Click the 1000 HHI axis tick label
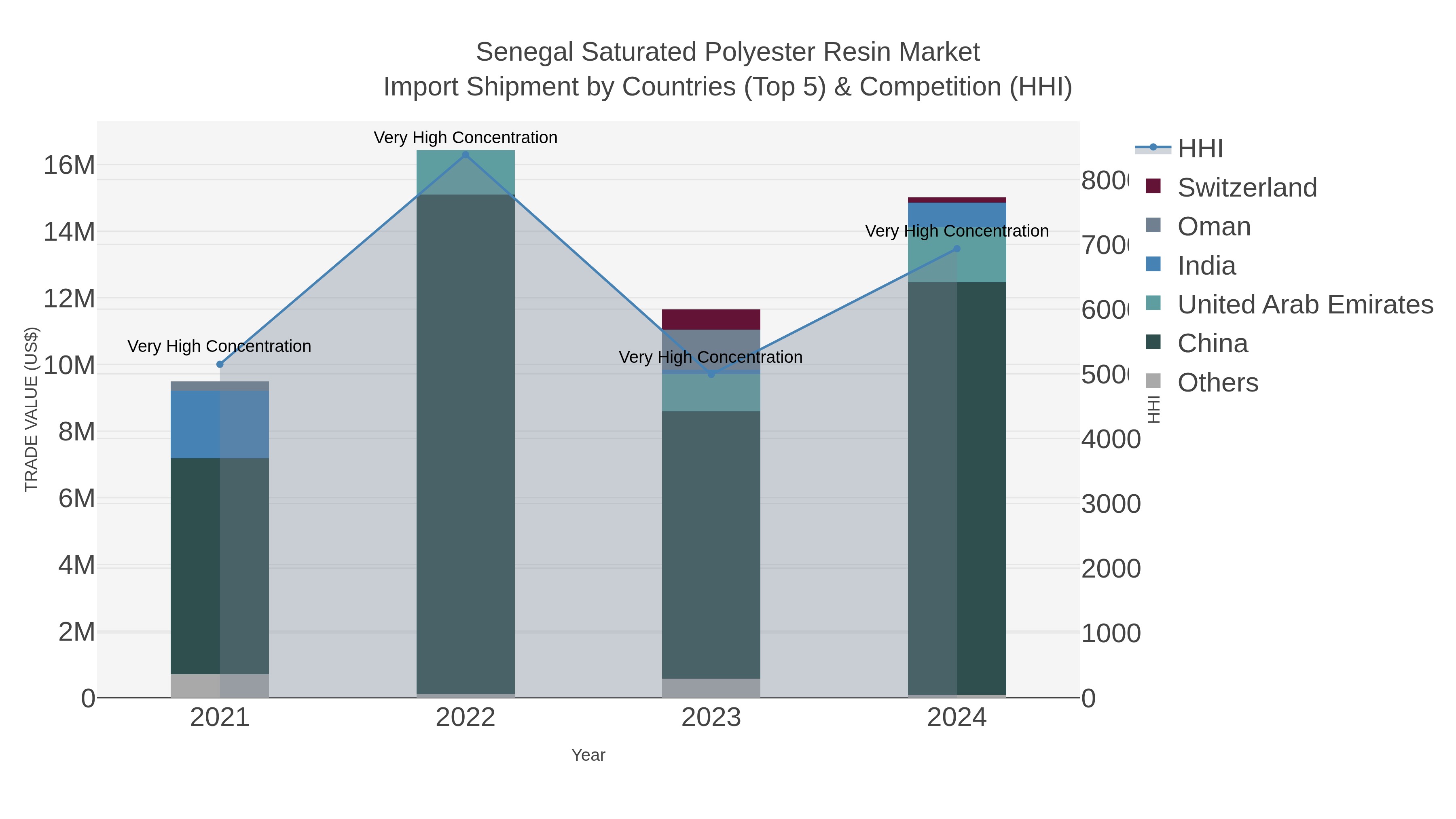 tap(1111, 634)
